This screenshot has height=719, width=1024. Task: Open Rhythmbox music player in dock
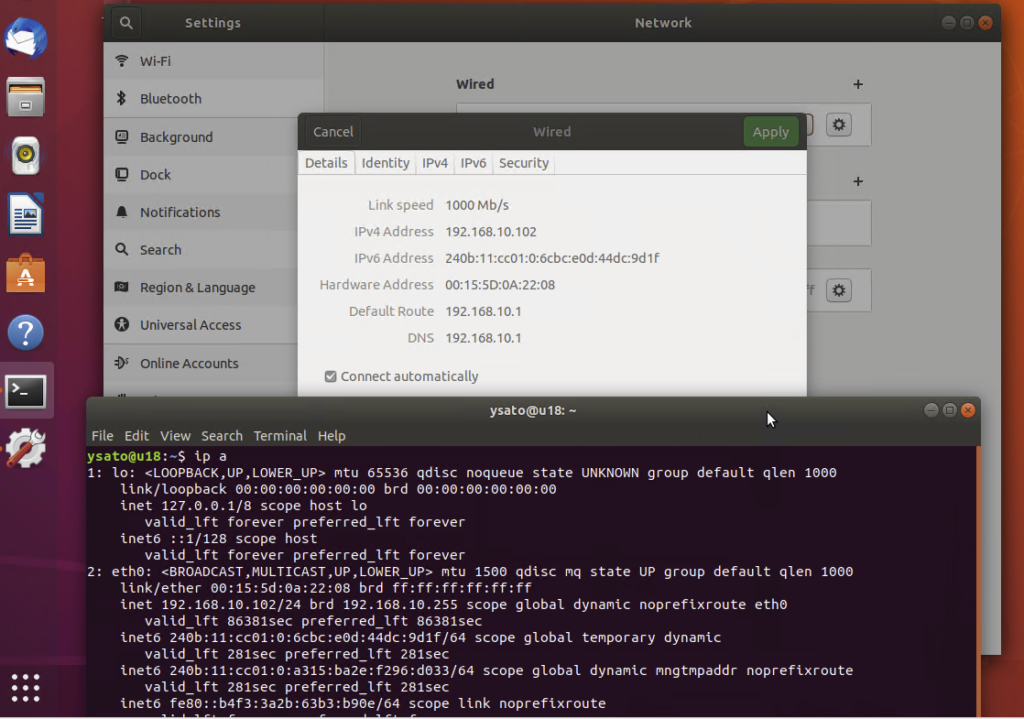point(25,156)
